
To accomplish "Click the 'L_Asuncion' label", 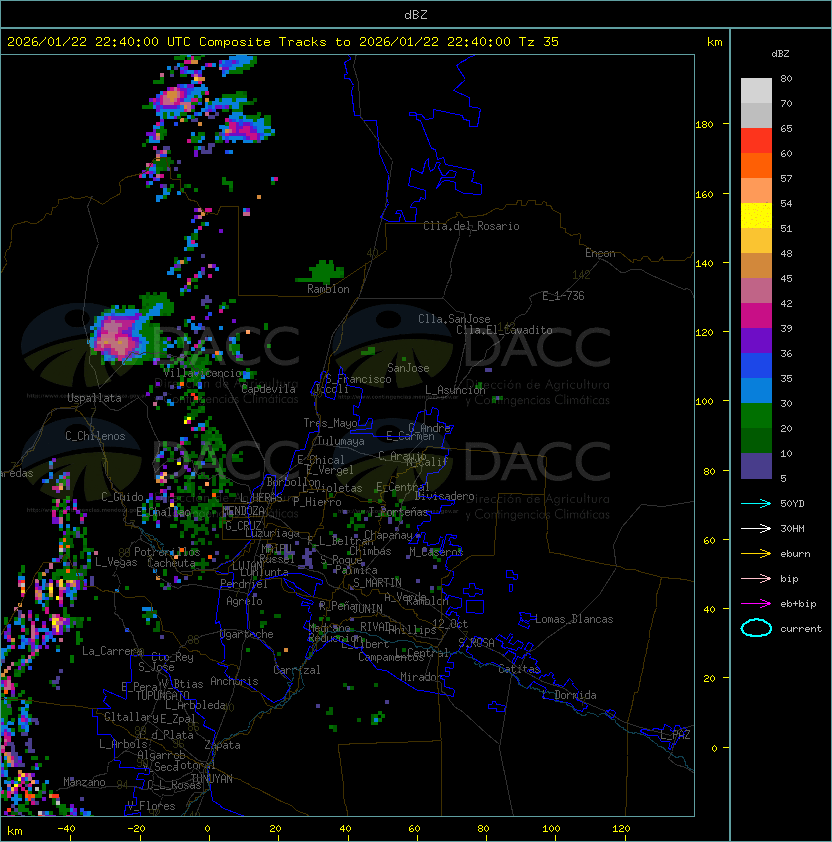I will click(x=455, y=390).
